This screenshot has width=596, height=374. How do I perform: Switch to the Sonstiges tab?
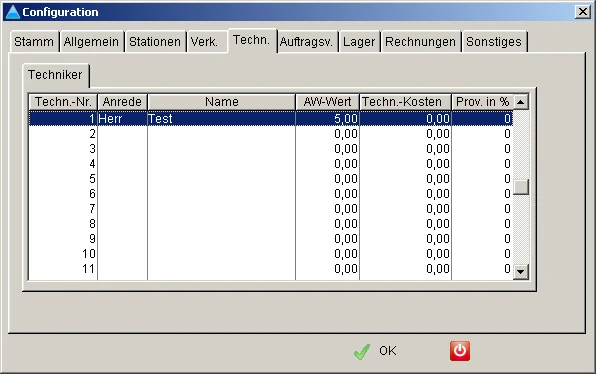tap(494, 41)
